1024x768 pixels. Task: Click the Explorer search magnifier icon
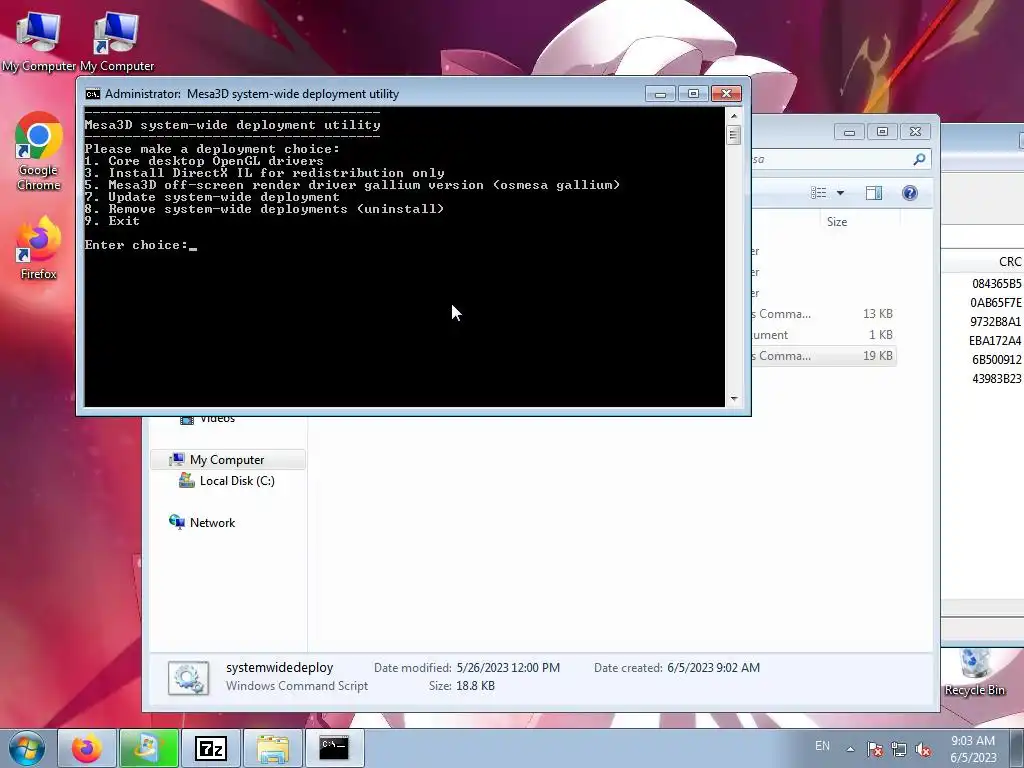[x=920, y=159]
